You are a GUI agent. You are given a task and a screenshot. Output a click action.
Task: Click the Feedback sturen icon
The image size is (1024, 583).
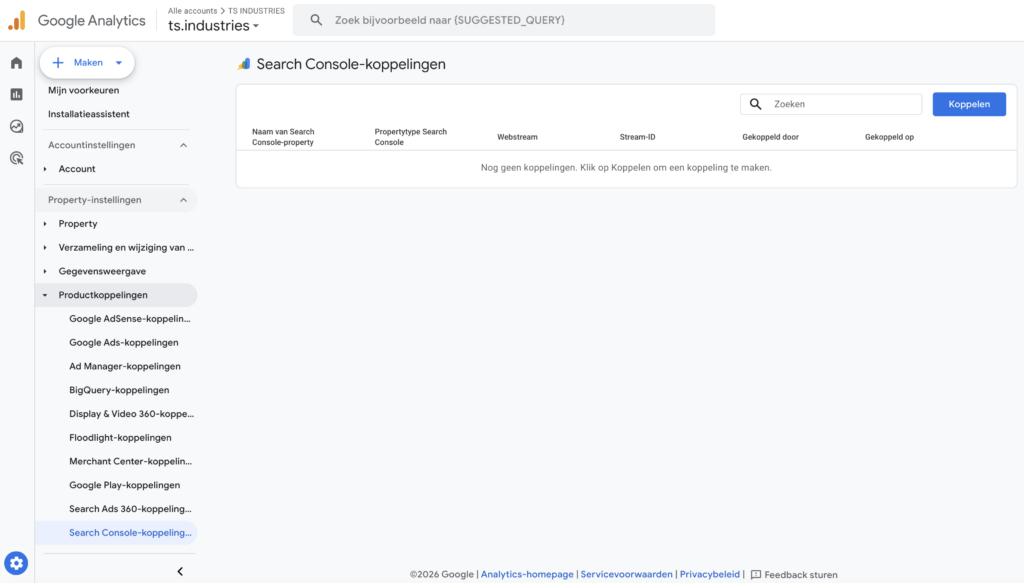coord(756,575)
